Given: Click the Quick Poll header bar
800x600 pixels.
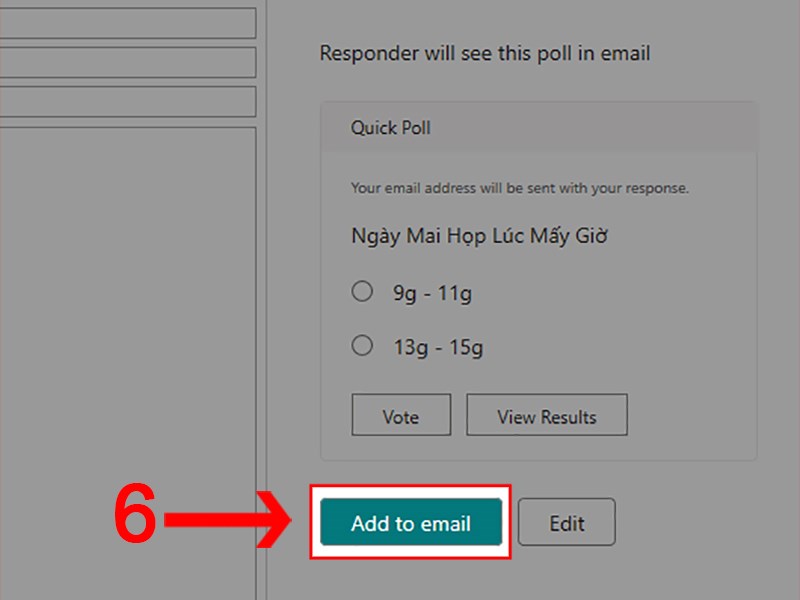Looking at the screenshot, I should pyautogui.click(x=538, y=128).
